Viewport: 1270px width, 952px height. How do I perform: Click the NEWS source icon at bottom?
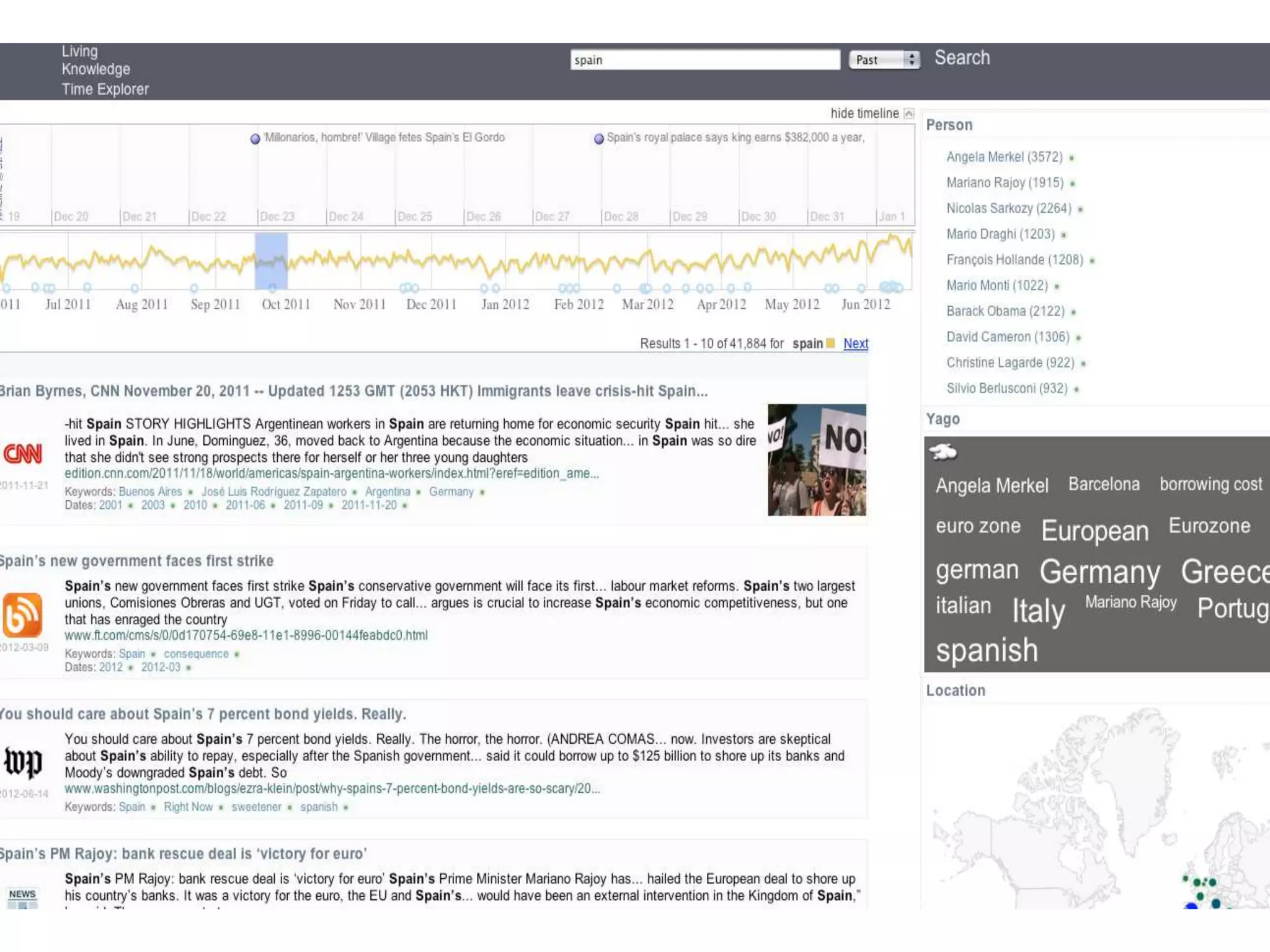[x=23, y=897]
